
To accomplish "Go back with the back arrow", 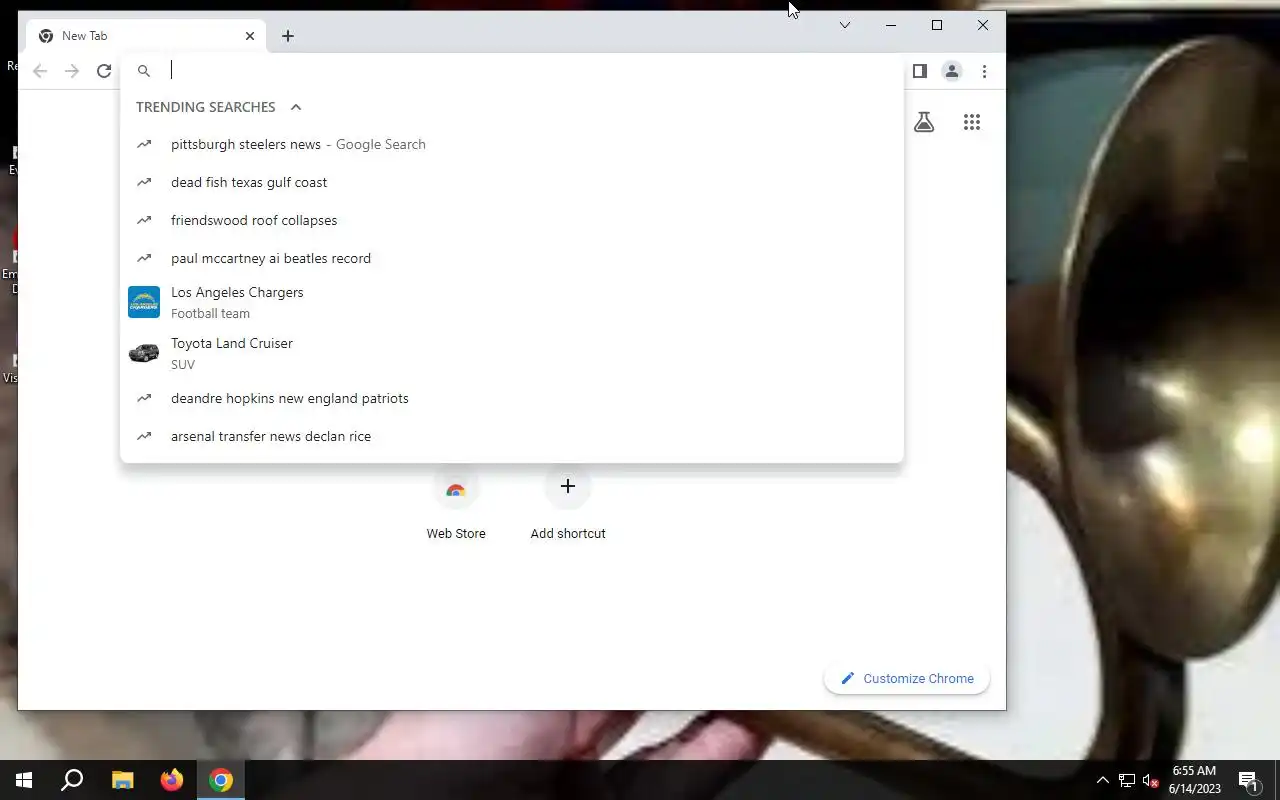I will (x=40, y=71).
